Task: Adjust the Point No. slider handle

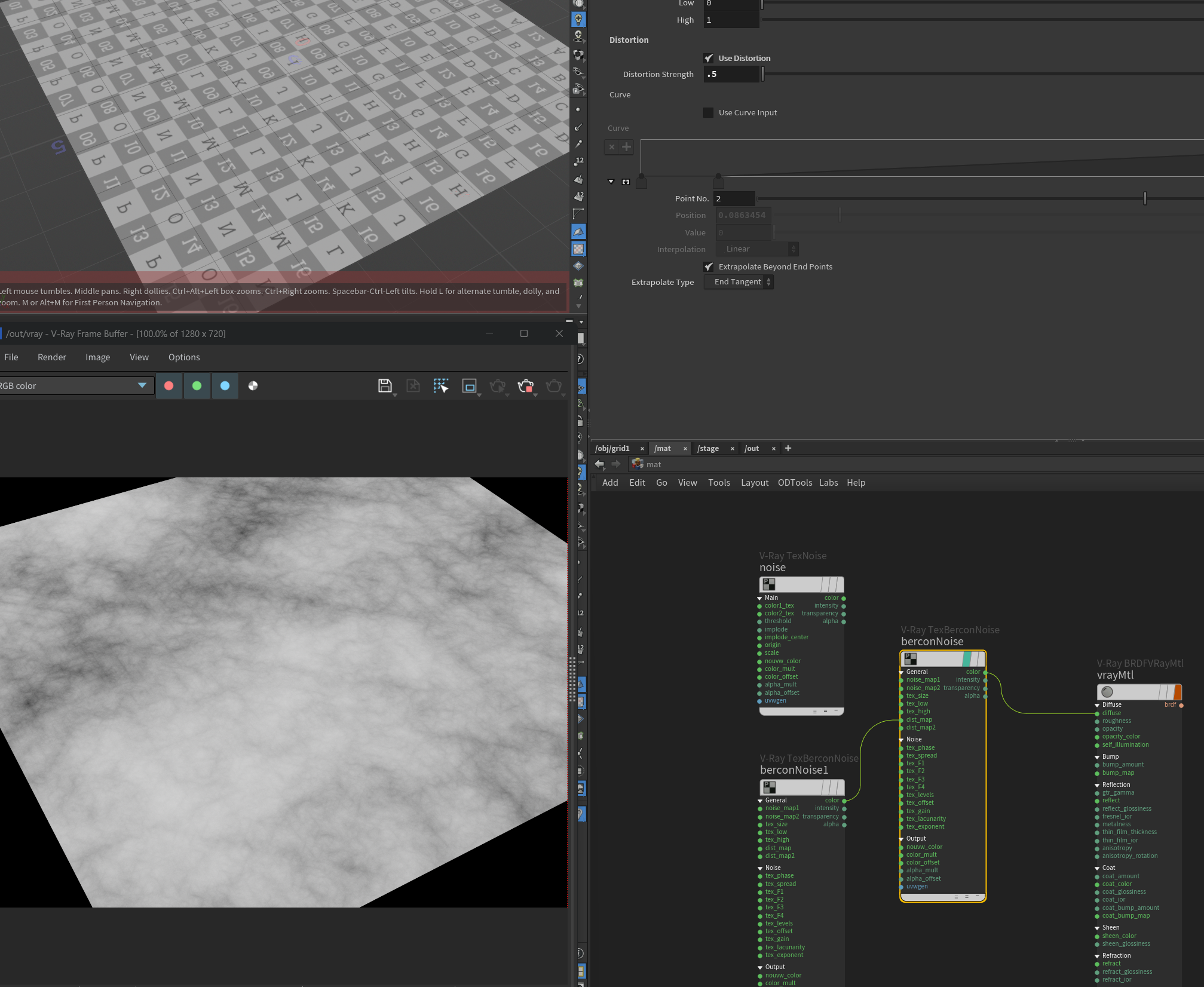Action: pyautogui.click(x=1145, y=198)
